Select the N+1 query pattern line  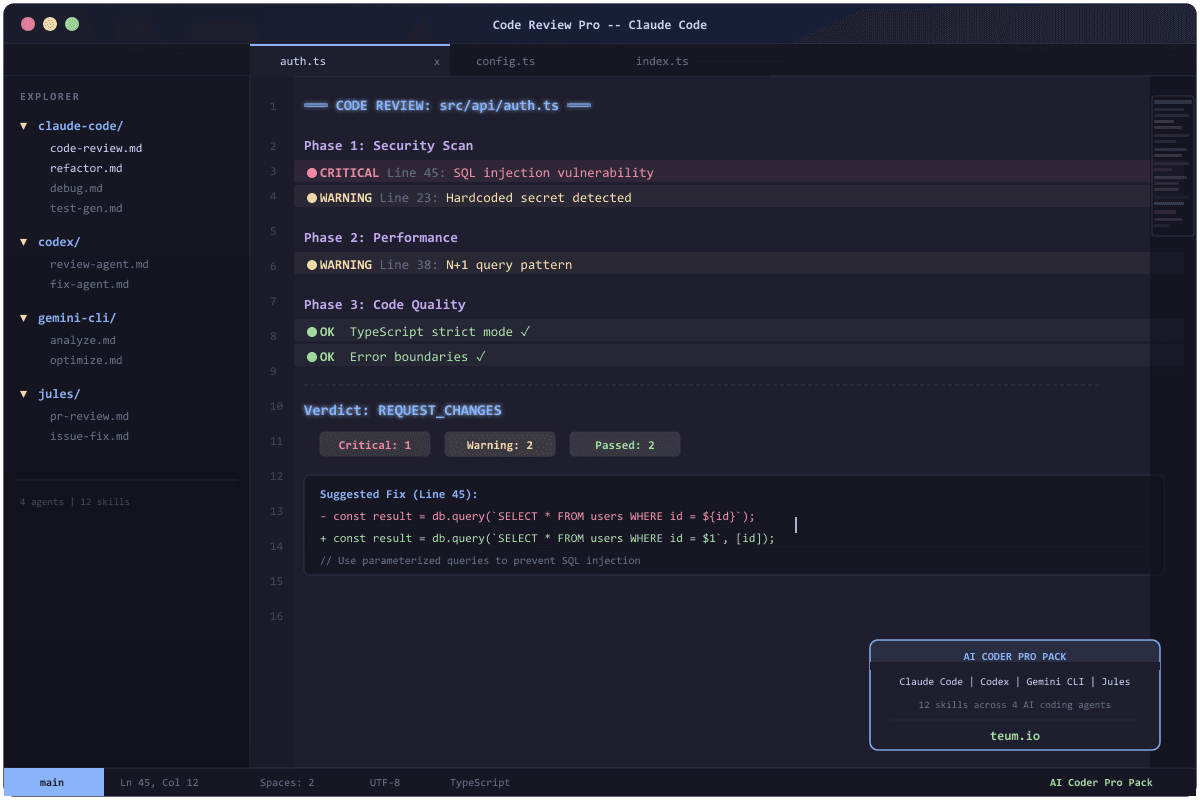(722, 264)
